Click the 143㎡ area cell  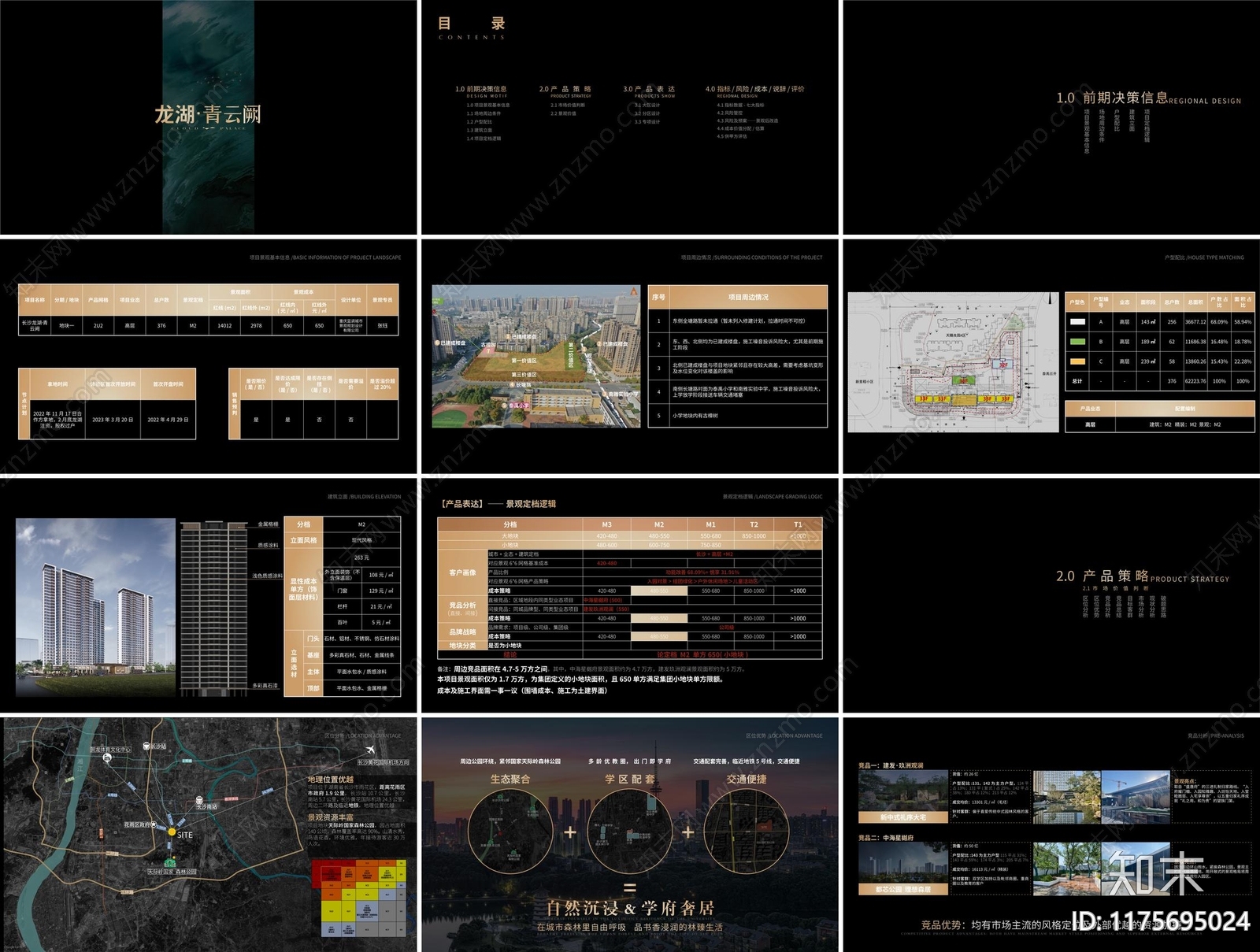(1148, 322)
